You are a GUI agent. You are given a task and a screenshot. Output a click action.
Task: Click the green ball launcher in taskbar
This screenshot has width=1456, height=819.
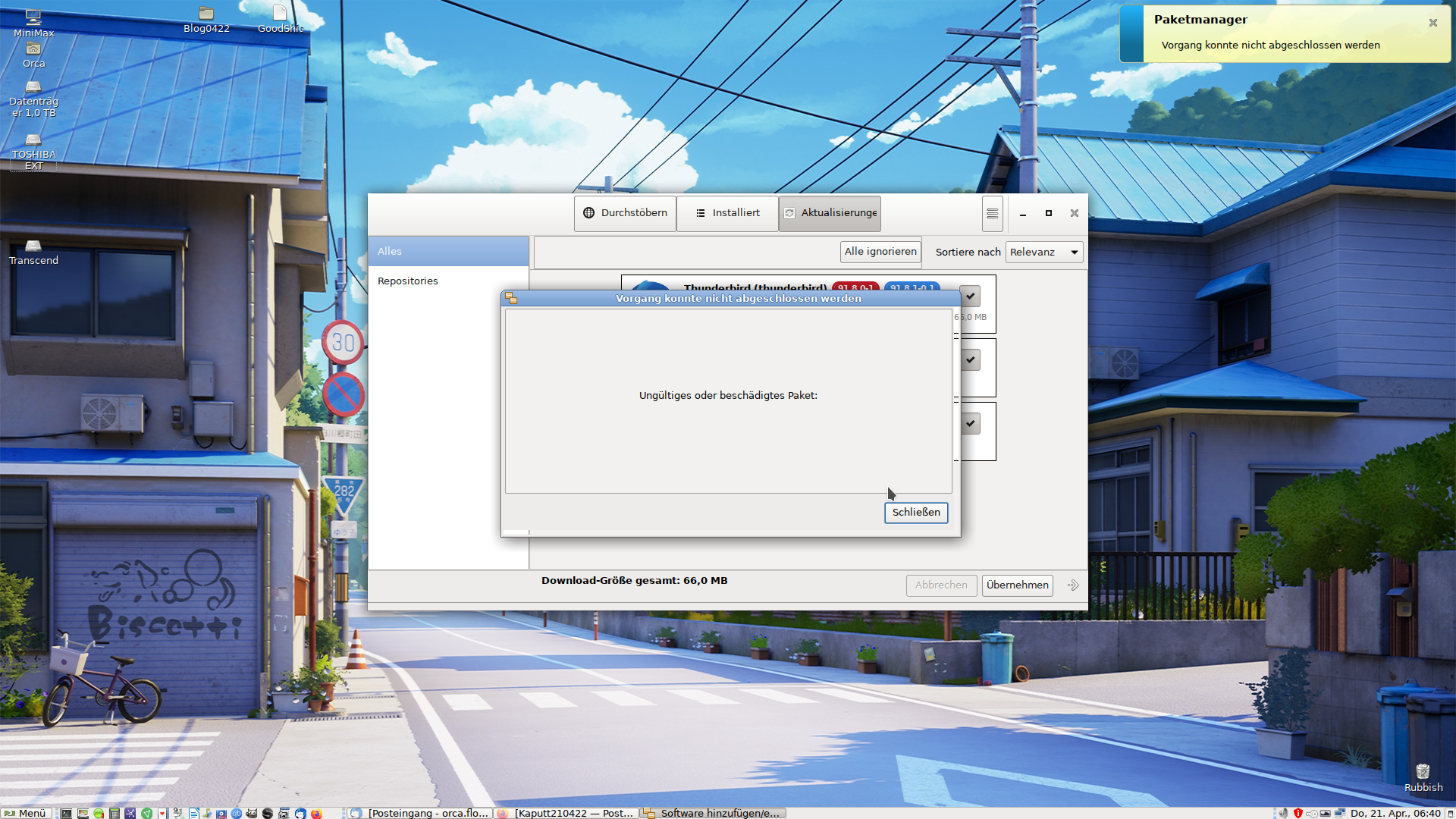pyautogui.click(x=99, y=813)
